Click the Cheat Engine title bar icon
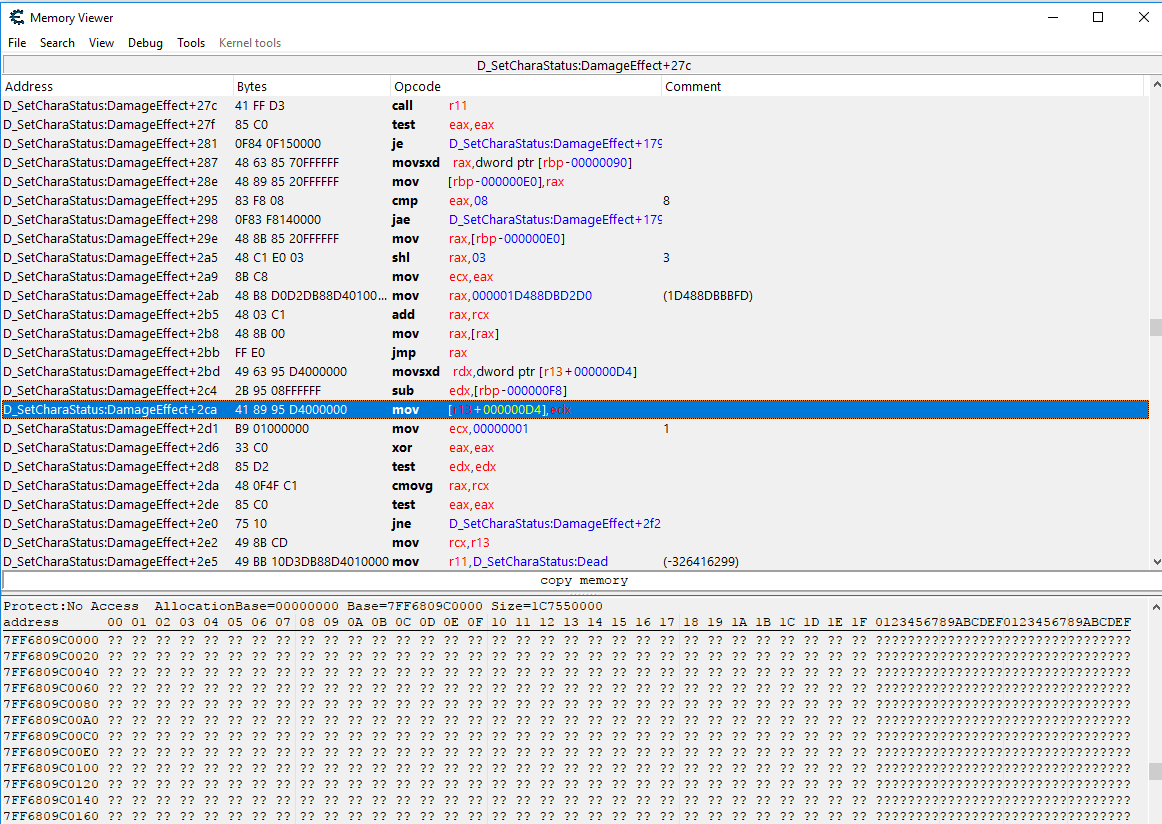 [16, 17]
